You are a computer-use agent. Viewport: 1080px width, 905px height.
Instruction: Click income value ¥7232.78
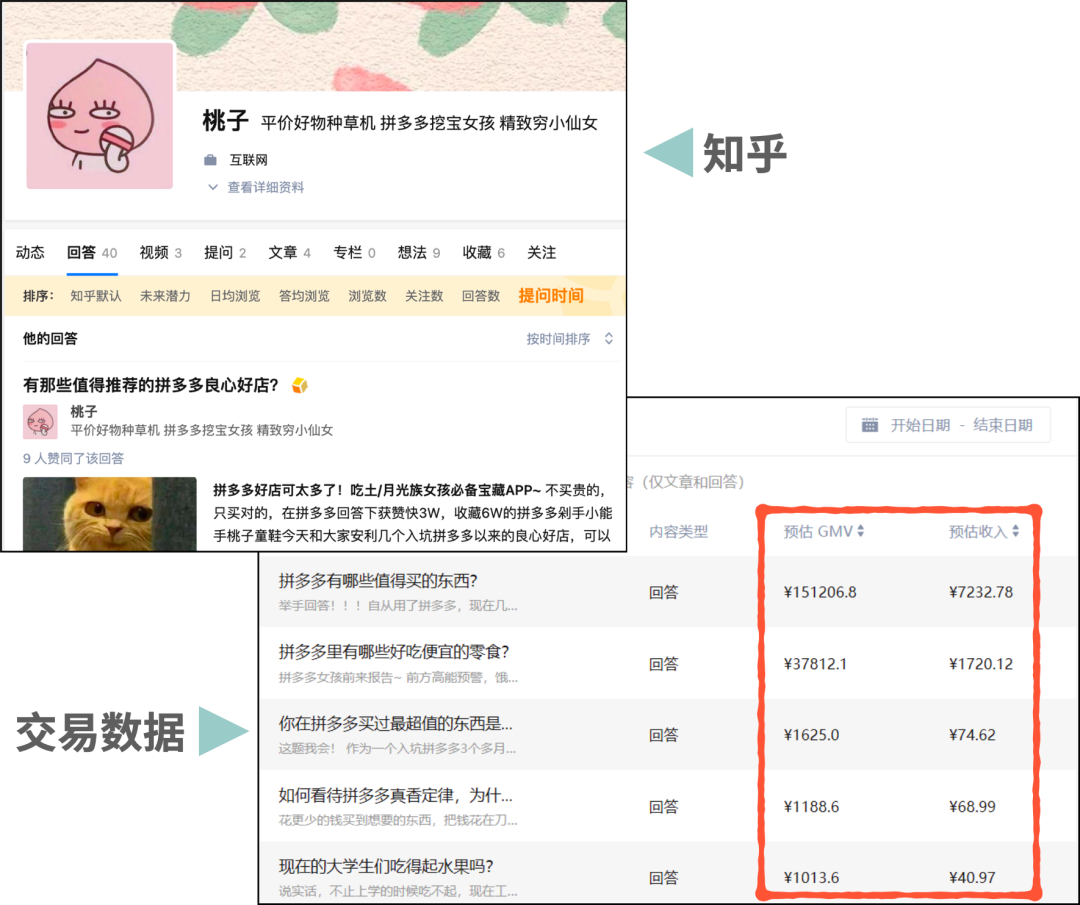[x=981, y=592]
